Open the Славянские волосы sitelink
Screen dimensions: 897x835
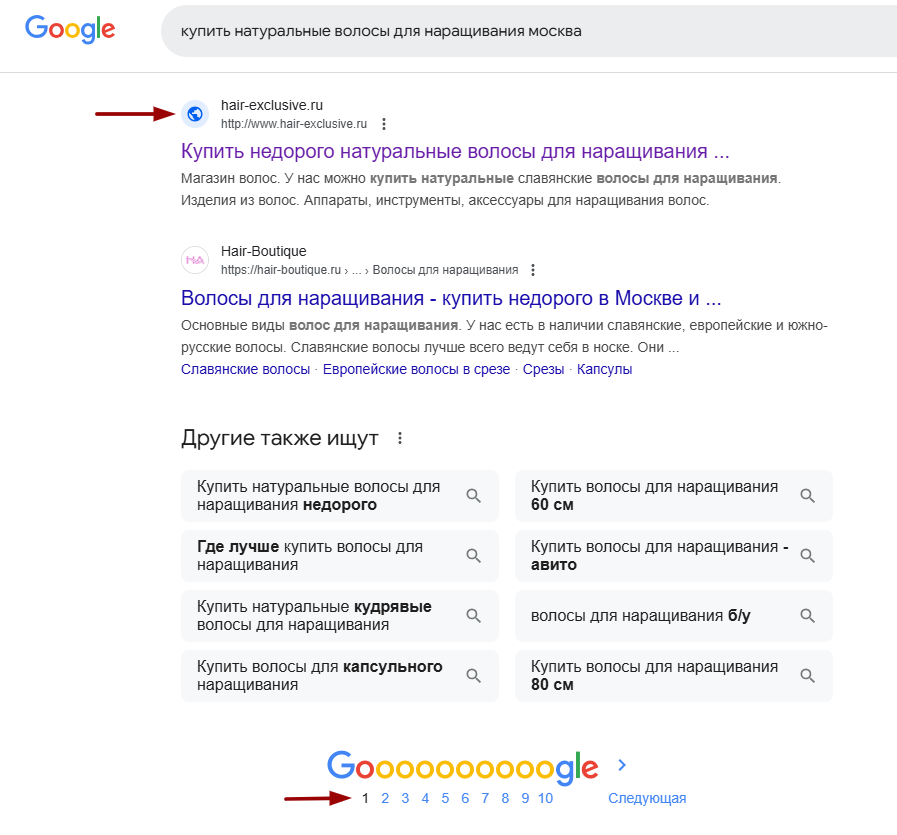pos(245,369)
